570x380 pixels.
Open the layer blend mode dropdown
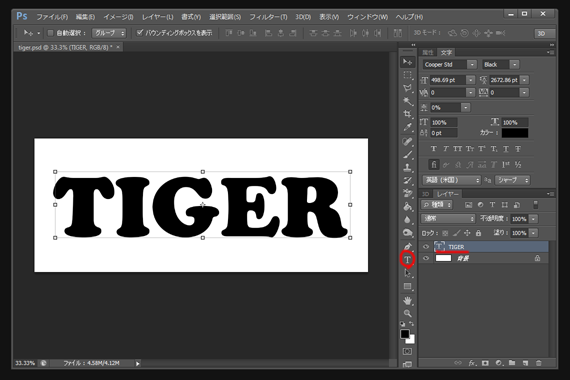click(x=448, y=219)
